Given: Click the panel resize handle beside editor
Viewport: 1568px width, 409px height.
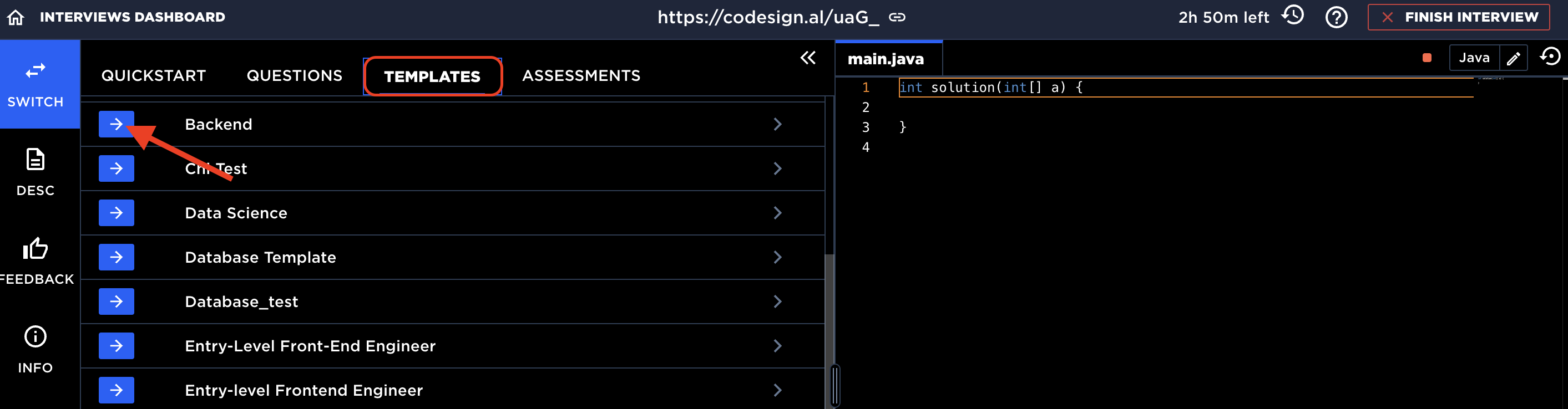Looking at the screenshot, I should point(835,385).
